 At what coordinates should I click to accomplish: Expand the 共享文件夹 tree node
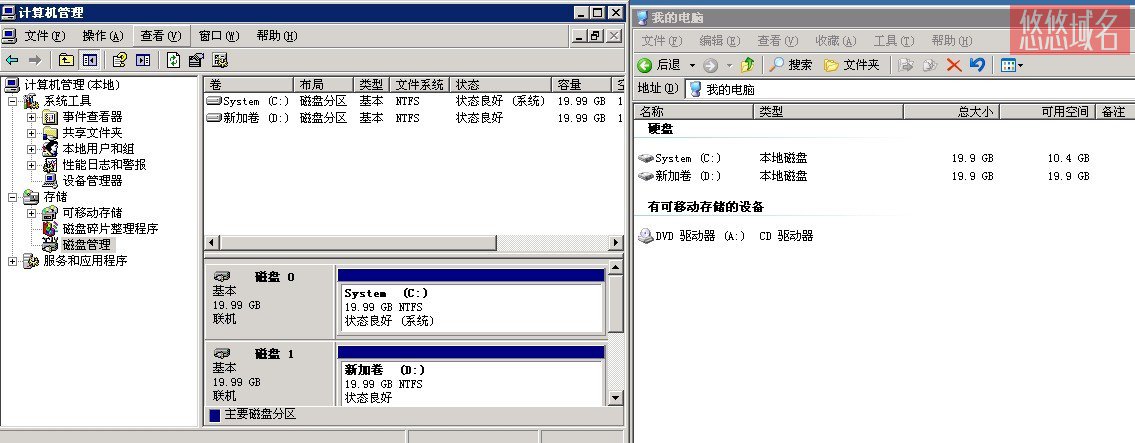tap(31, 133)
